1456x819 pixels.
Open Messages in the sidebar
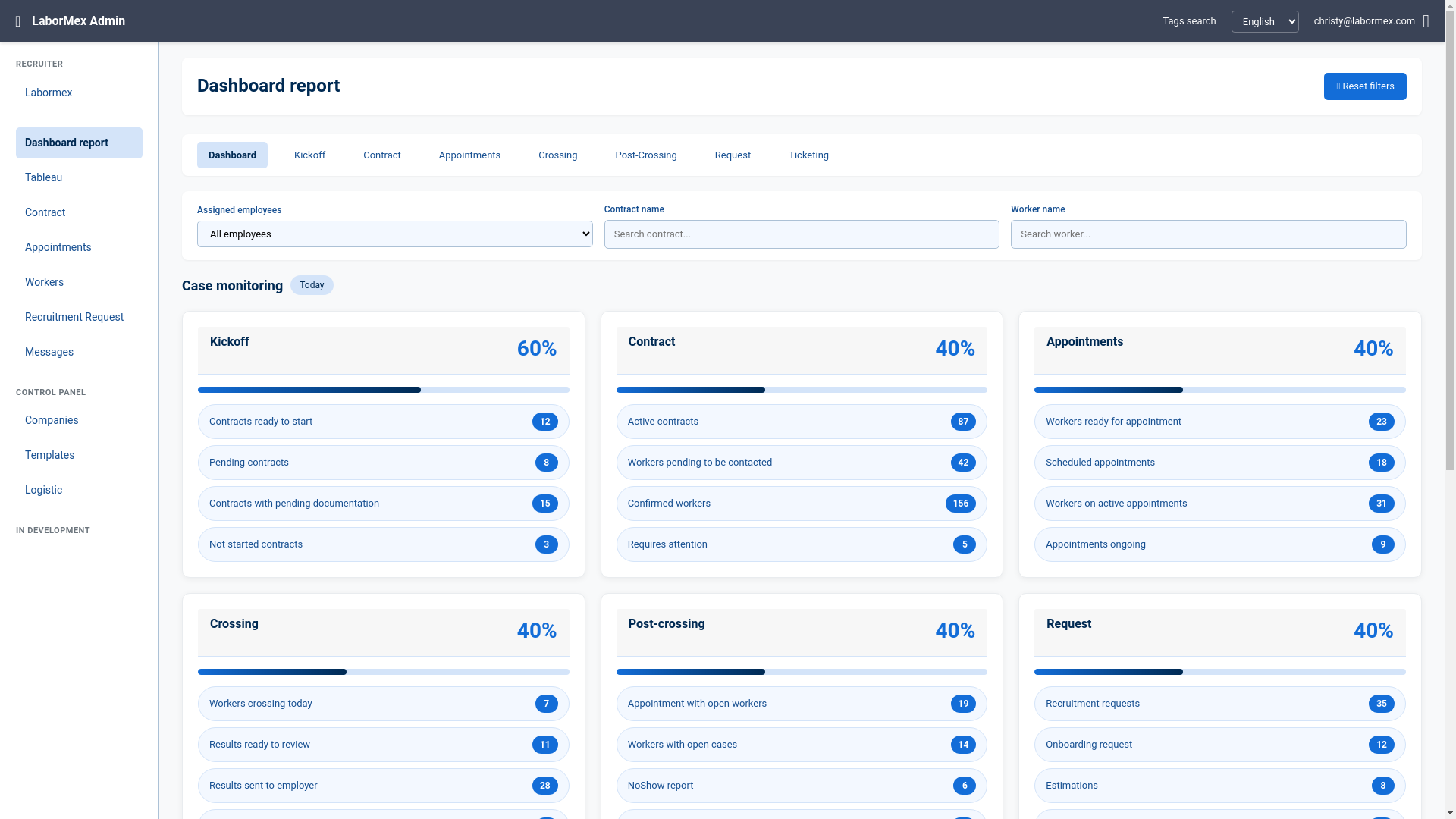click(79, 352)
